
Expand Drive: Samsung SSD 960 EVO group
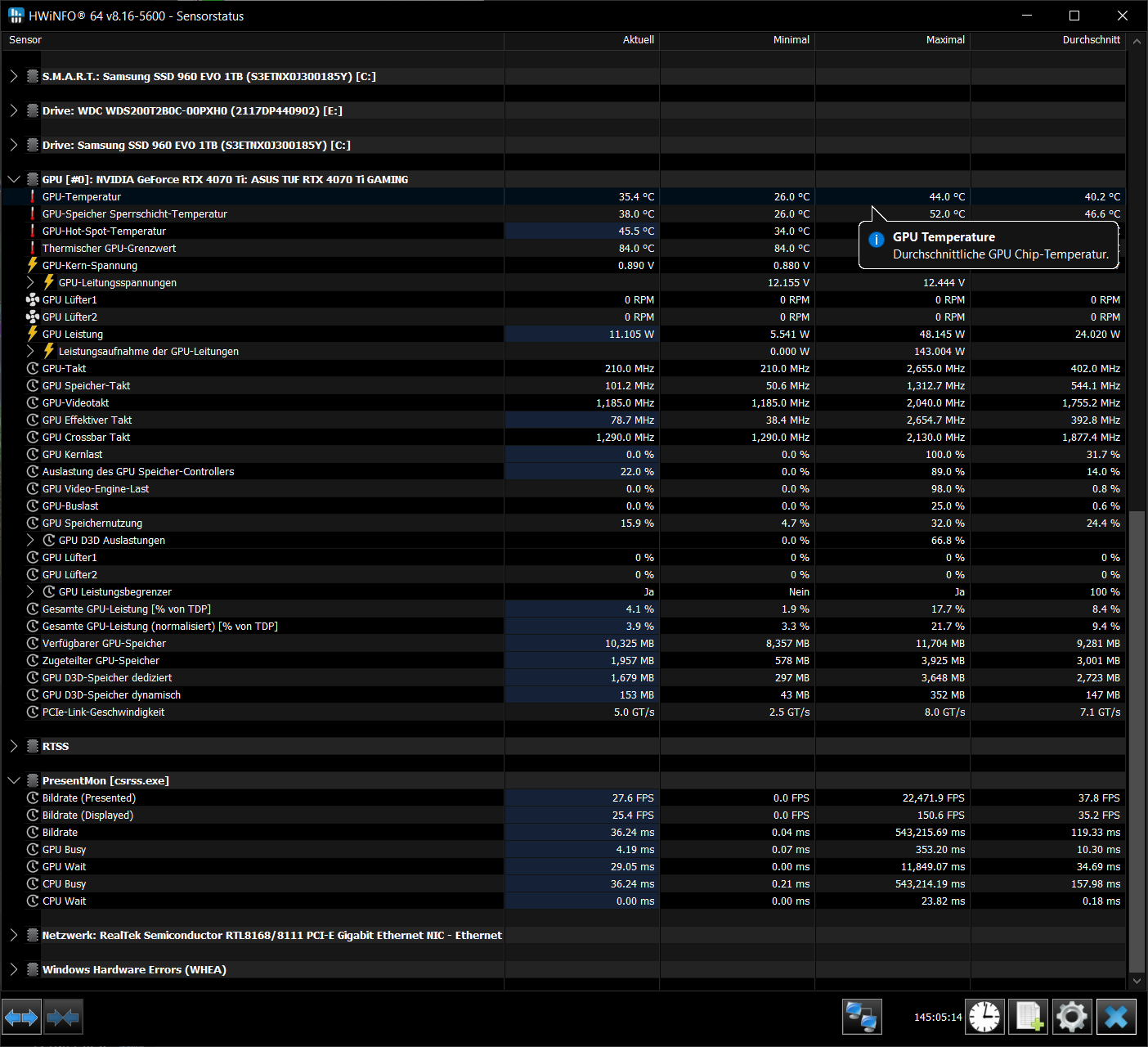coord(14,146)
